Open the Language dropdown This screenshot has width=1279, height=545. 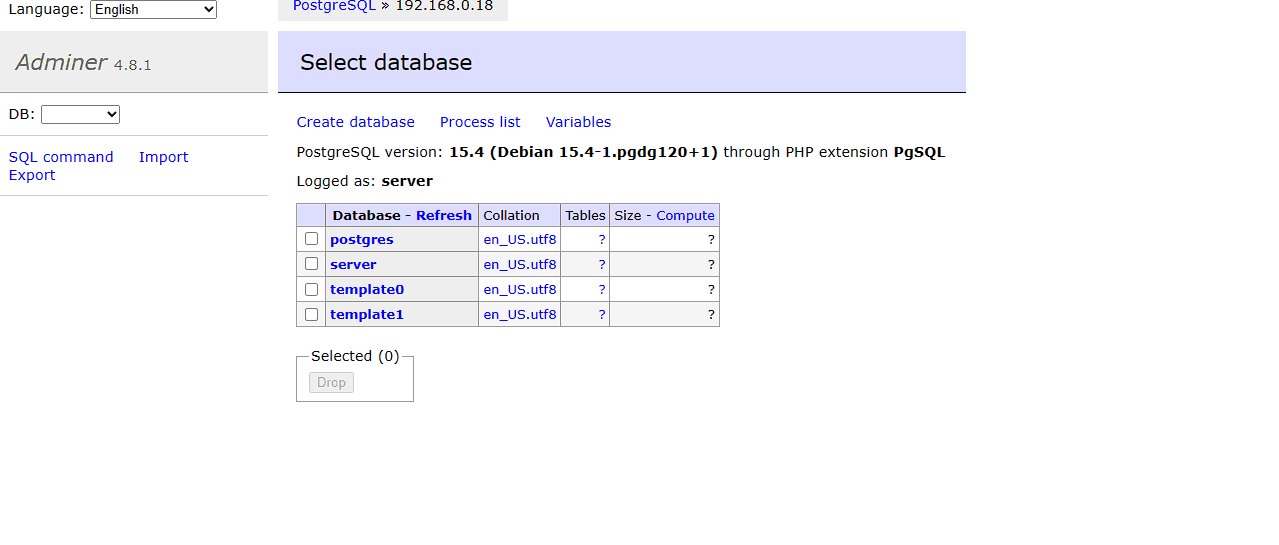[153, 10]
